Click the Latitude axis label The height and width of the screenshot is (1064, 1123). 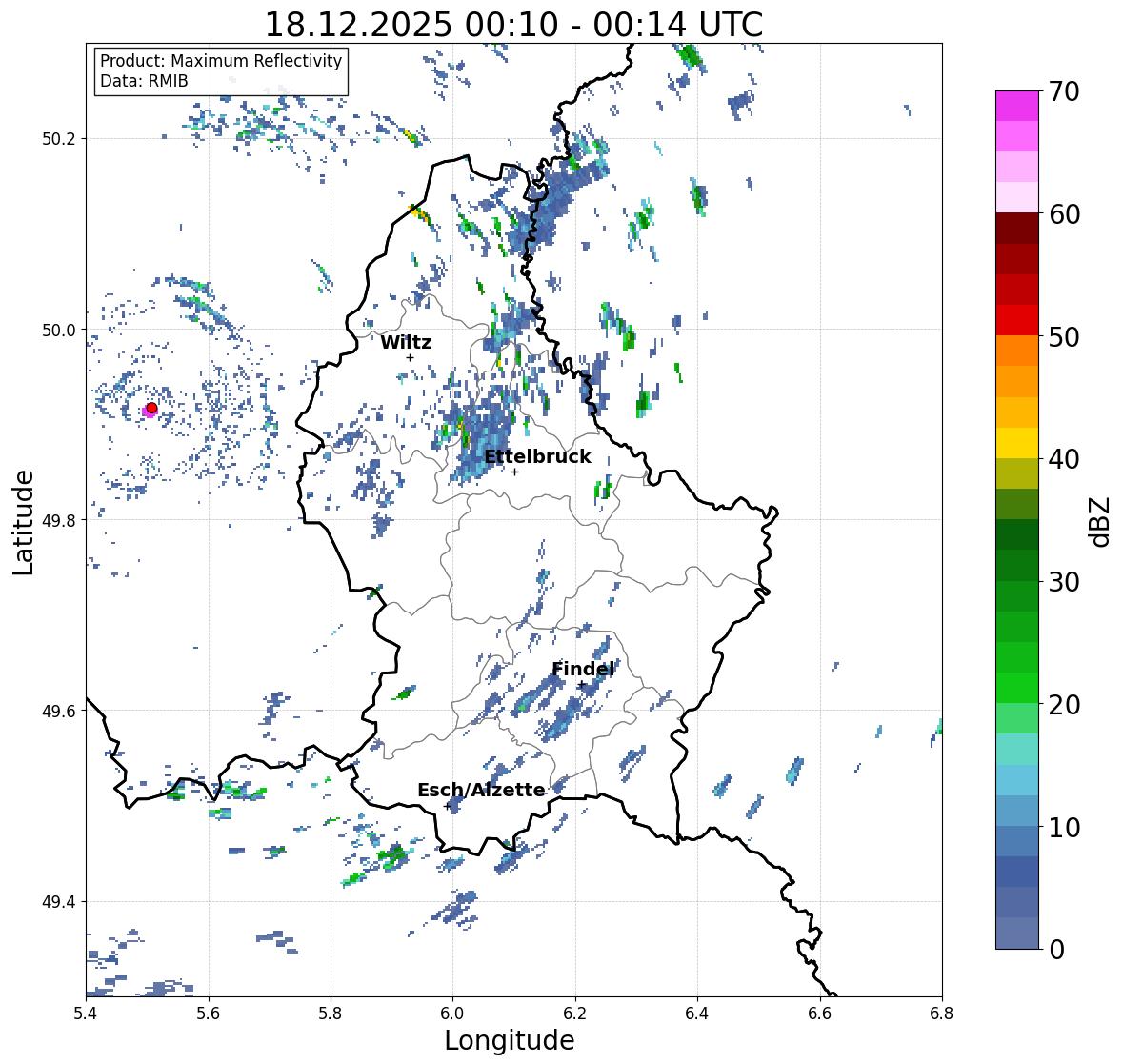point(23,522)
